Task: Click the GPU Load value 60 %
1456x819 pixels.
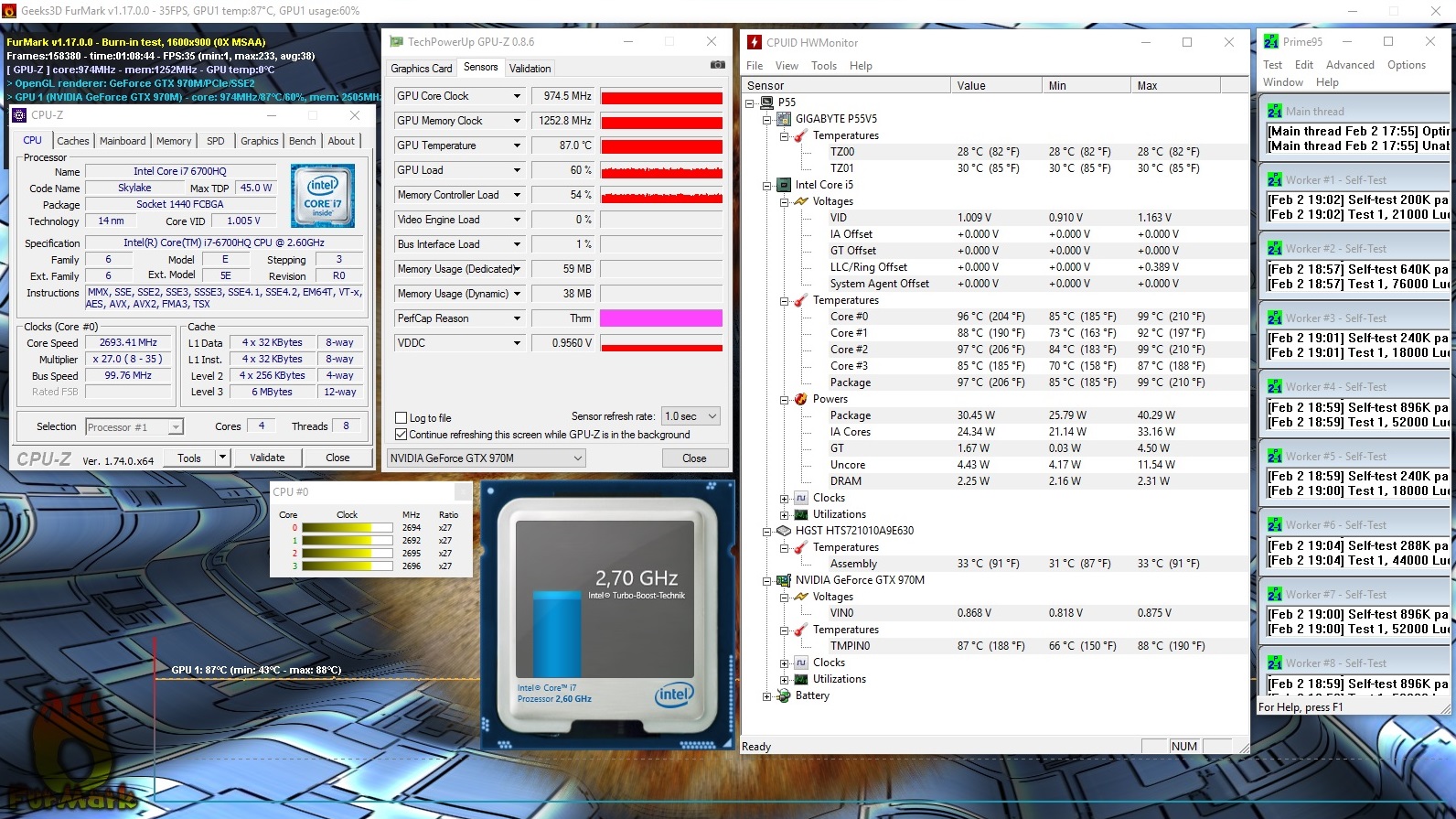Action: (563, 170)
